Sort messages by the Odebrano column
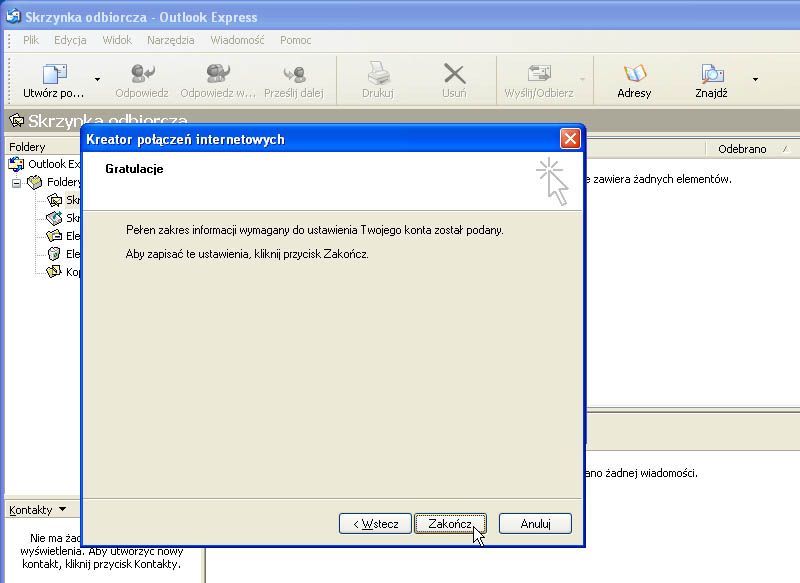The image size is (800, 583). coord(742,149)
